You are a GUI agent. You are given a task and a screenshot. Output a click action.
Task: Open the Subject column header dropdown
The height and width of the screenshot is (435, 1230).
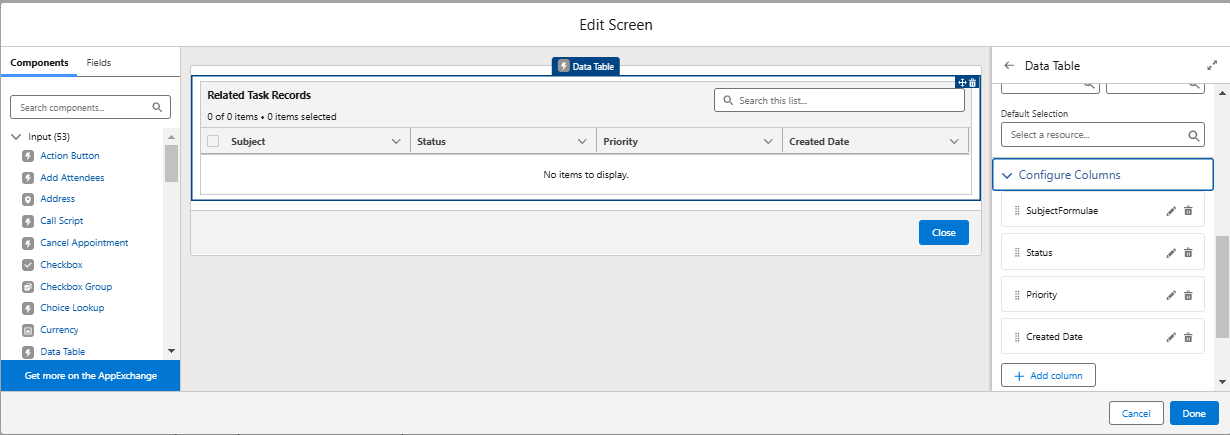coord(396,142)
